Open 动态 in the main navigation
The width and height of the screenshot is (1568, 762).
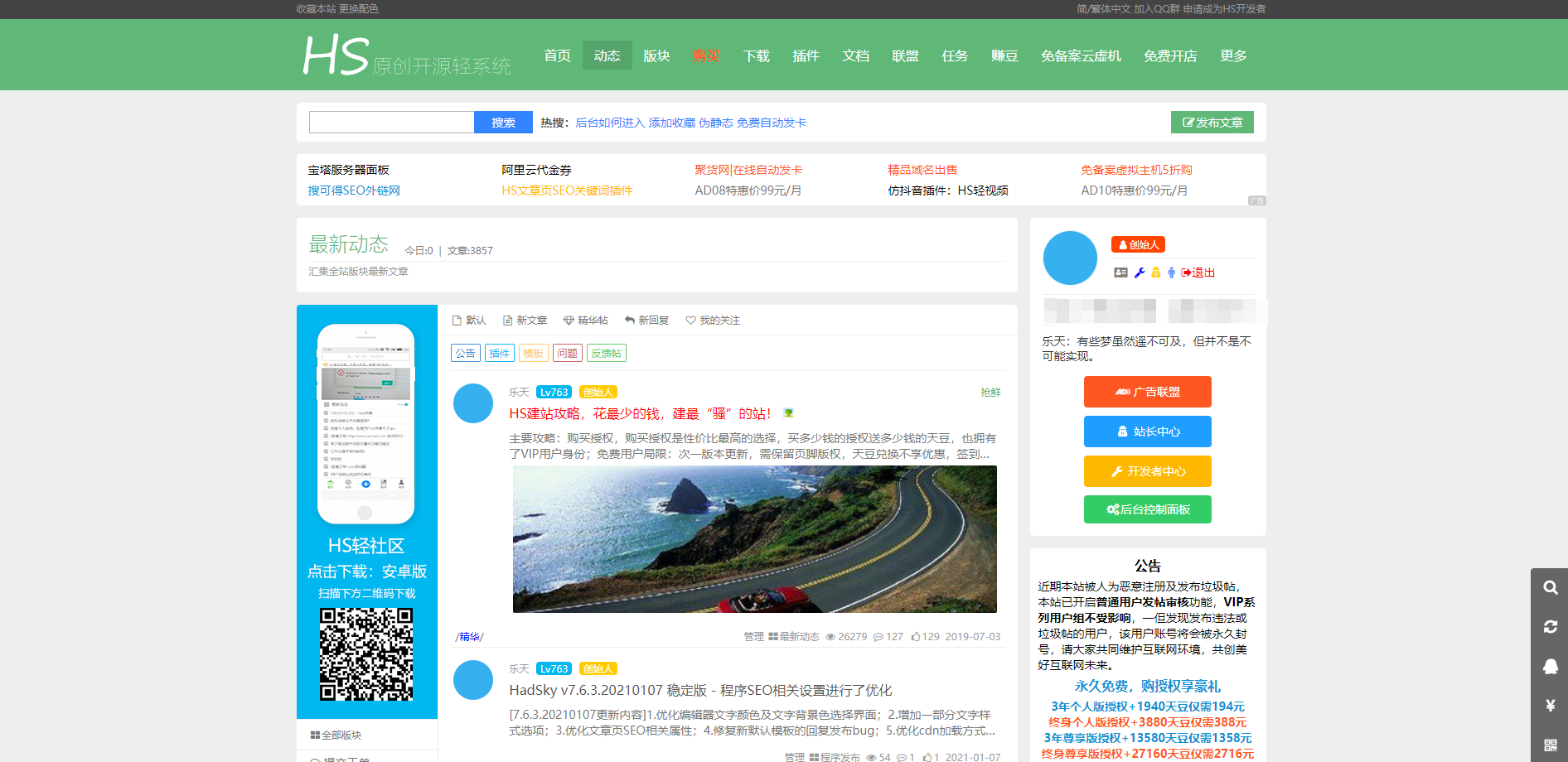607,55
